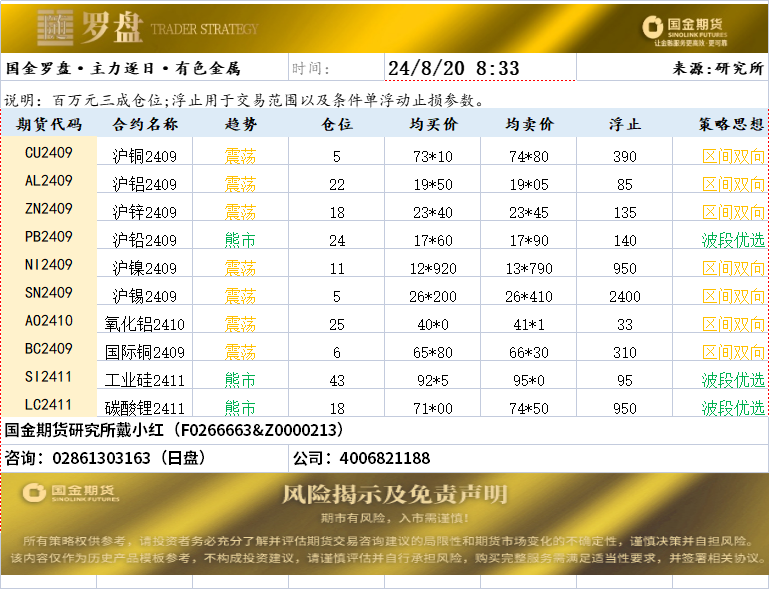769x589 pixels.
Task: Select the timestamp cell 24/8/20 8:33
Action: tap(481, 67)
